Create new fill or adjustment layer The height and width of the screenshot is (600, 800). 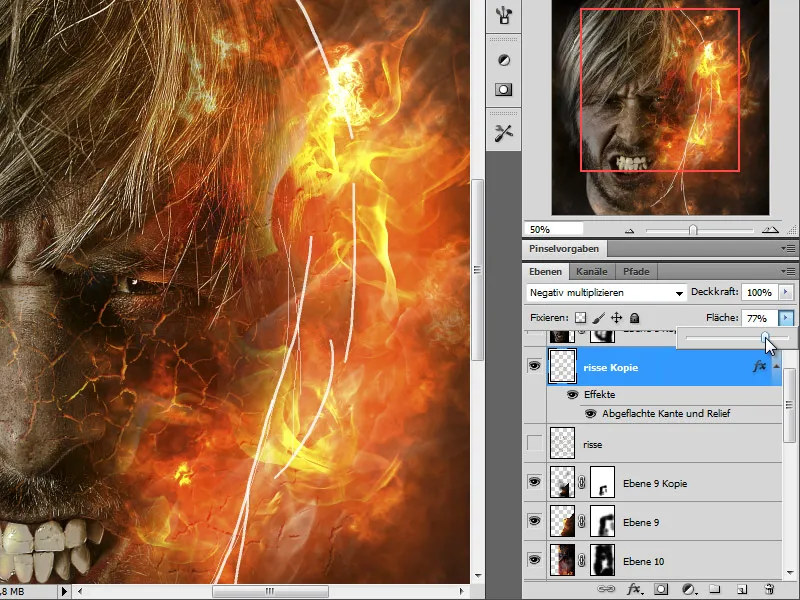689,589
